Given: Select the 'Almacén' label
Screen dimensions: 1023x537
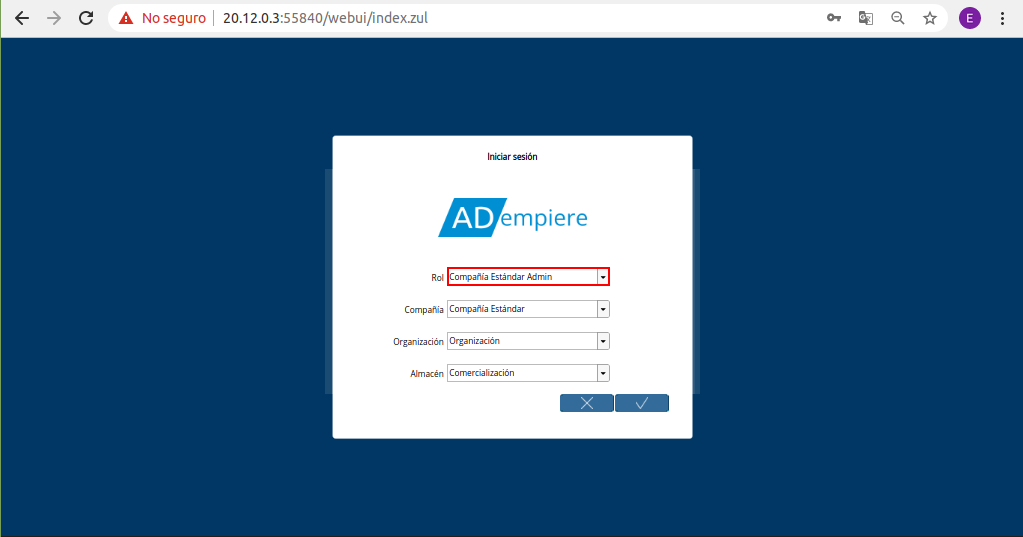Looking at the screenshot, I should (x=427, y=374).
